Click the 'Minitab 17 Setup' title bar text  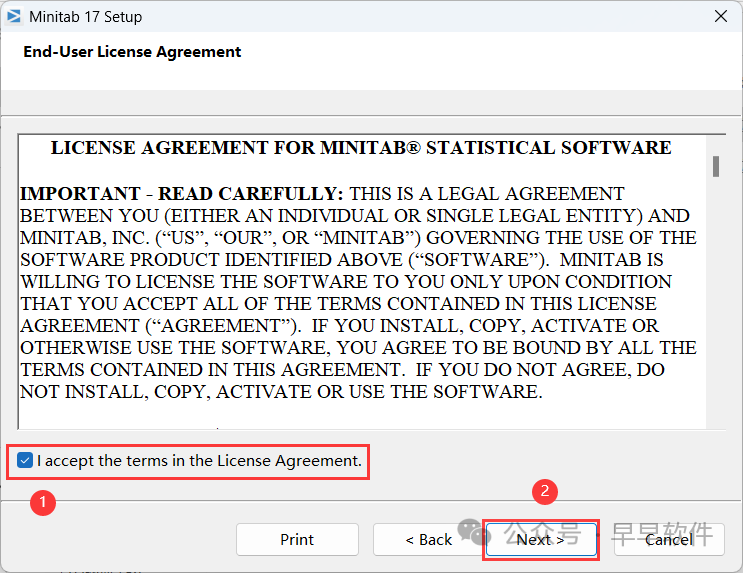click(x=88, y=16)
